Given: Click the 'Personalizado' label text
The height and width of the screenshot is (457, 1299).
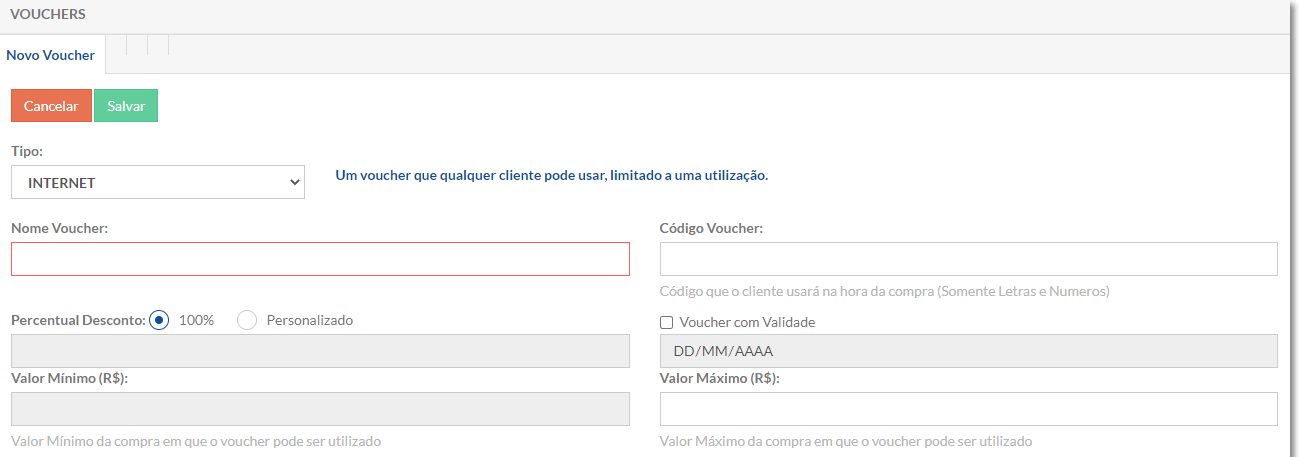Looking at the screenshot, I should 310,321.
